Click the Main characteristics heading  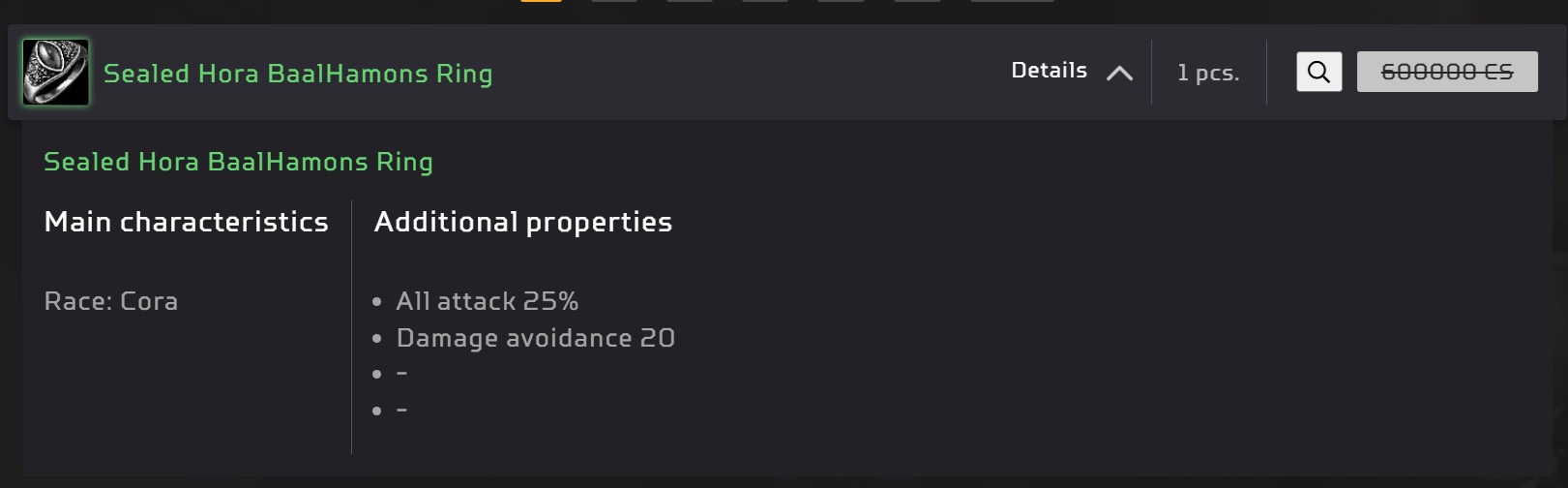(187, 222)
